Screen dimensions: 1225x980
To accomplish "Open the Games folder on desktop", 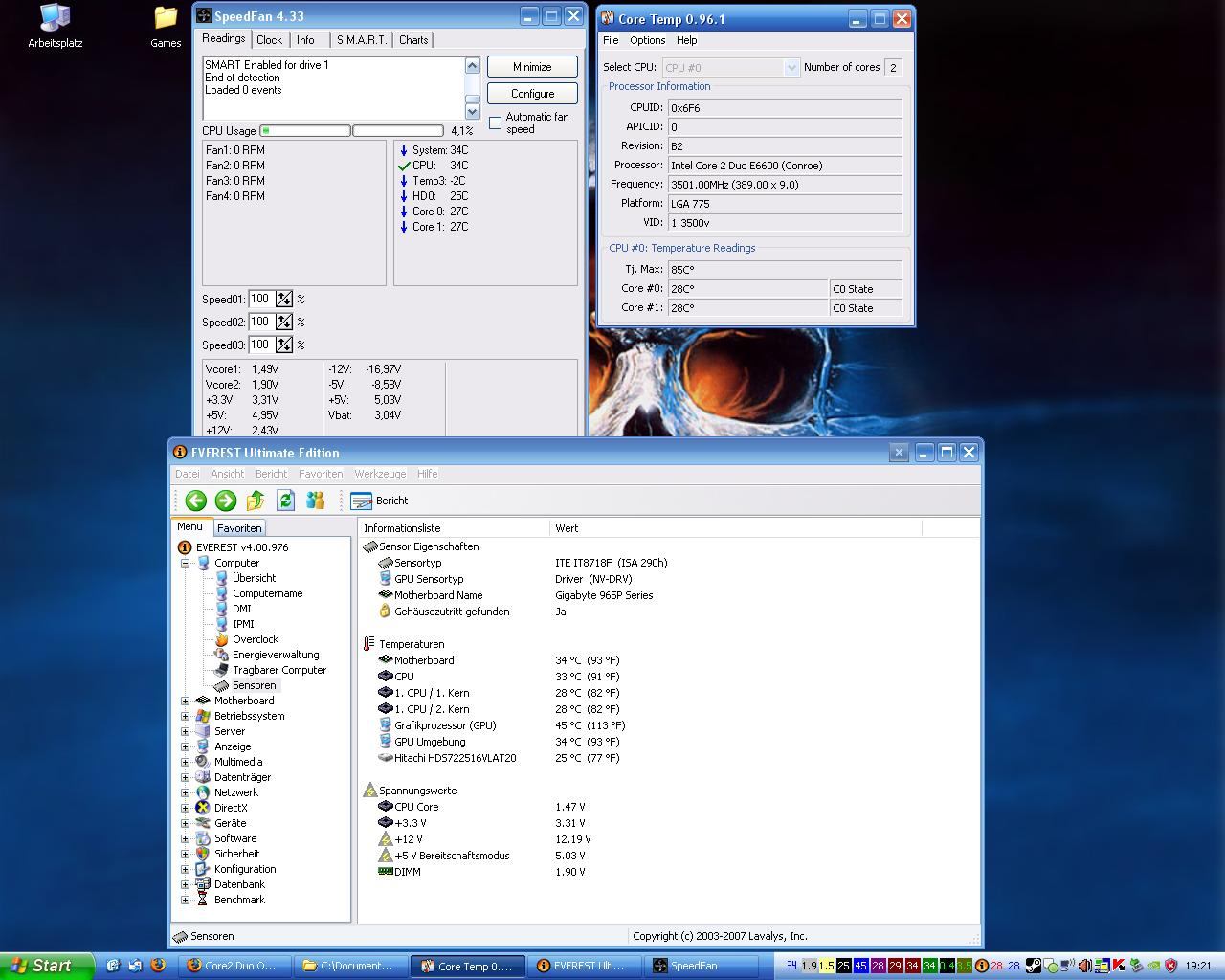I will click(166, 26).
